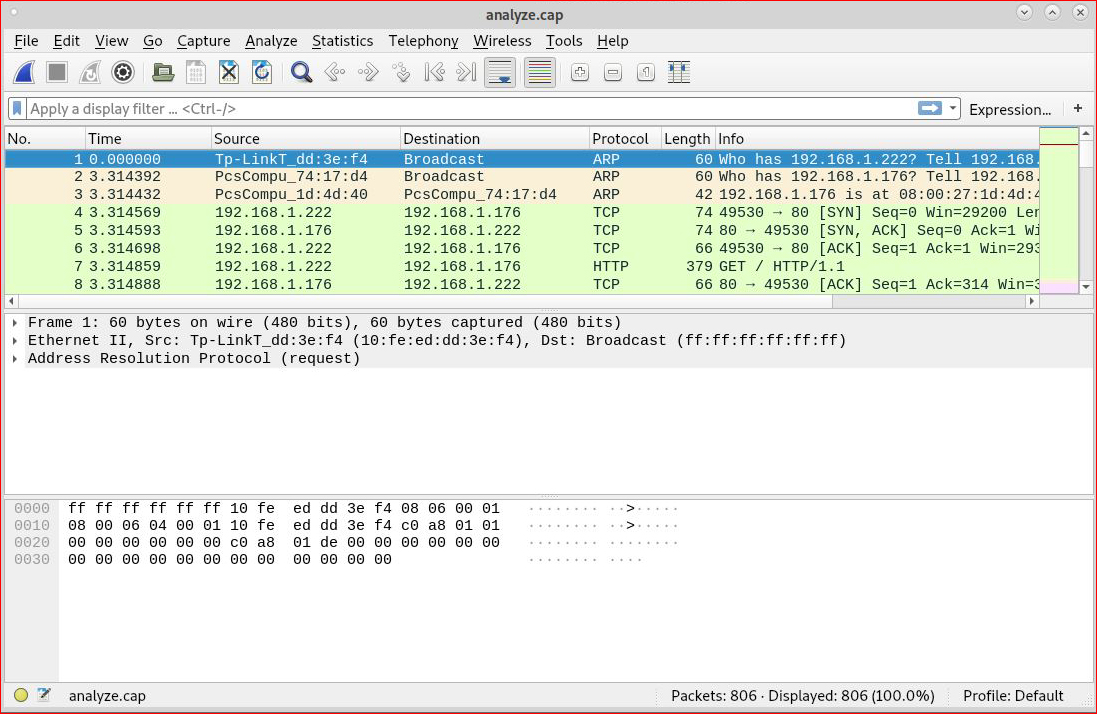The image size is (1097, 714).
Task: Sort packets by the Time column
Action: click(x=148, y=138)
